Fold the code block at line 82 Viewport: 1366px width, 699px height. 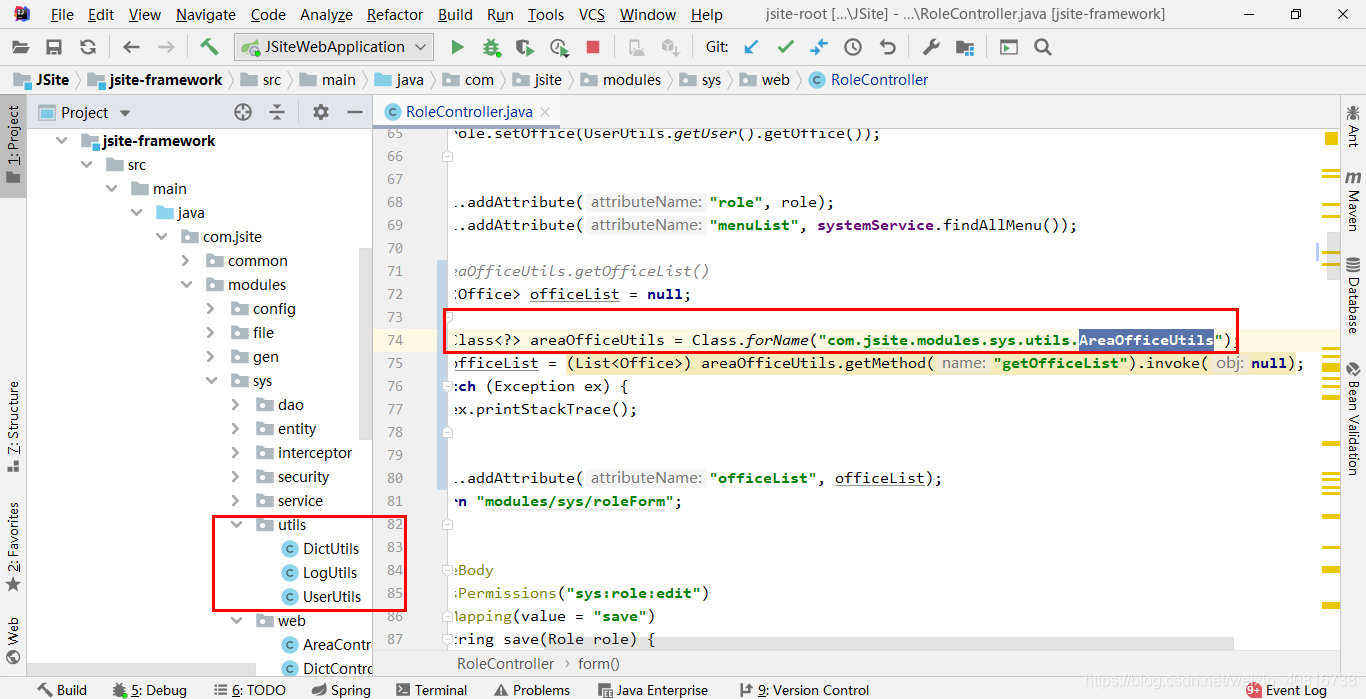click(x=447, y=524)
